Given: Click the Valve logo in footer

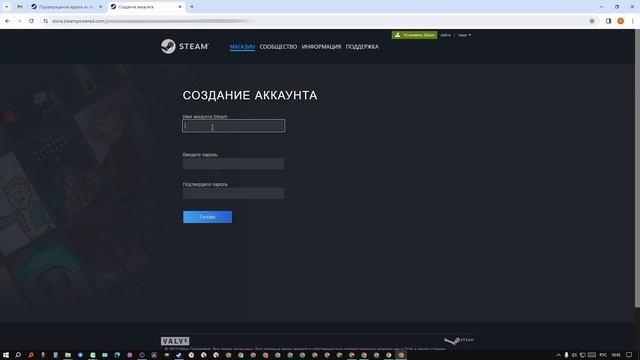Looking at the screenshot, I should tap(175, 341).
